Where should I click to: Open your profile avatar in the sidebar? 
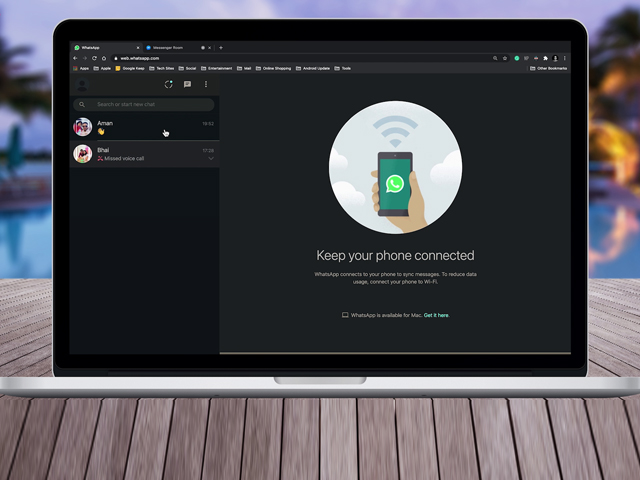click(82, 85)
